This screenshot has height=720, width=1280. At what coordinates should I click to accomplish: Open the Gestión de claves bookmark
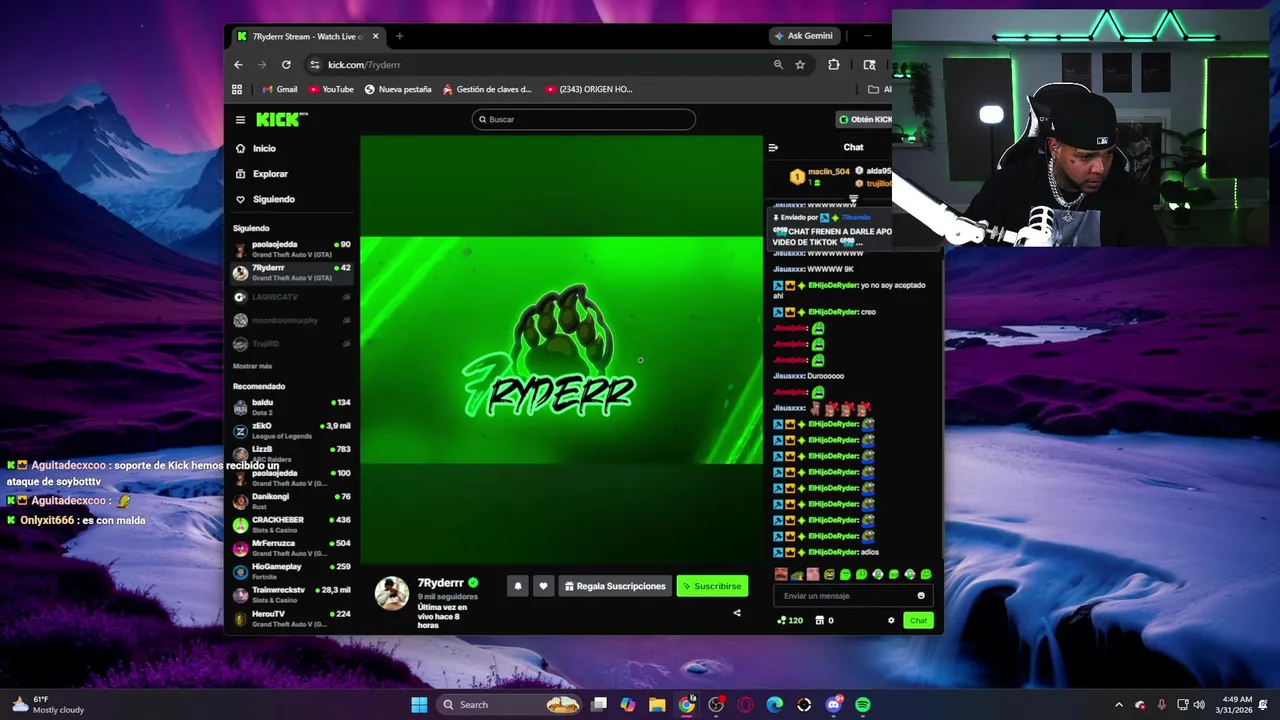[487, 89]
